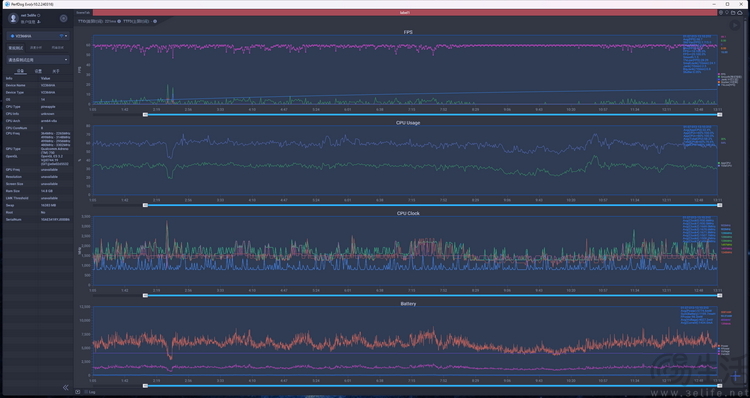Screen dimensions: 750x398
Task: Click the red label1 bar
Action: [405, 13]
